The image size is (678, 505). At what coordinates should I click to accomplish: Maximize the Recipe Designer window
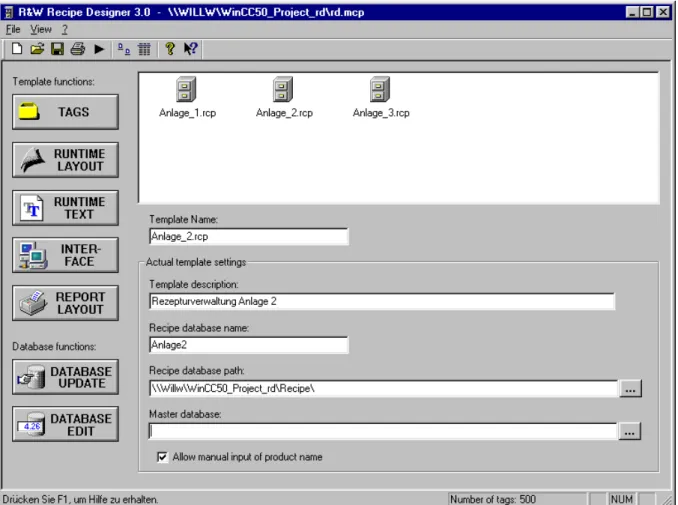click(647, 12)
